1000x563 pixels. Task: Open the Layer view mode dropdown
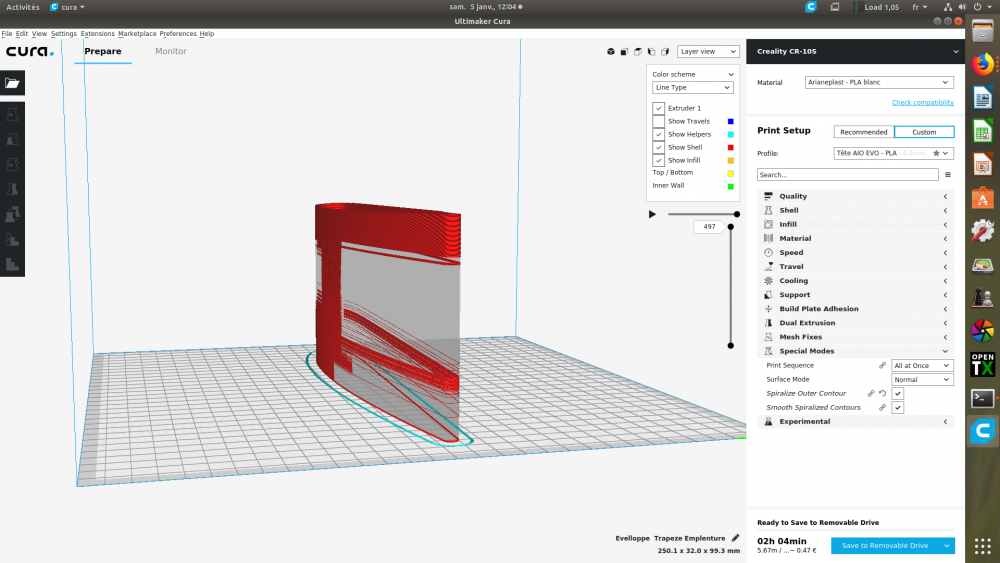tap(706, 51)
